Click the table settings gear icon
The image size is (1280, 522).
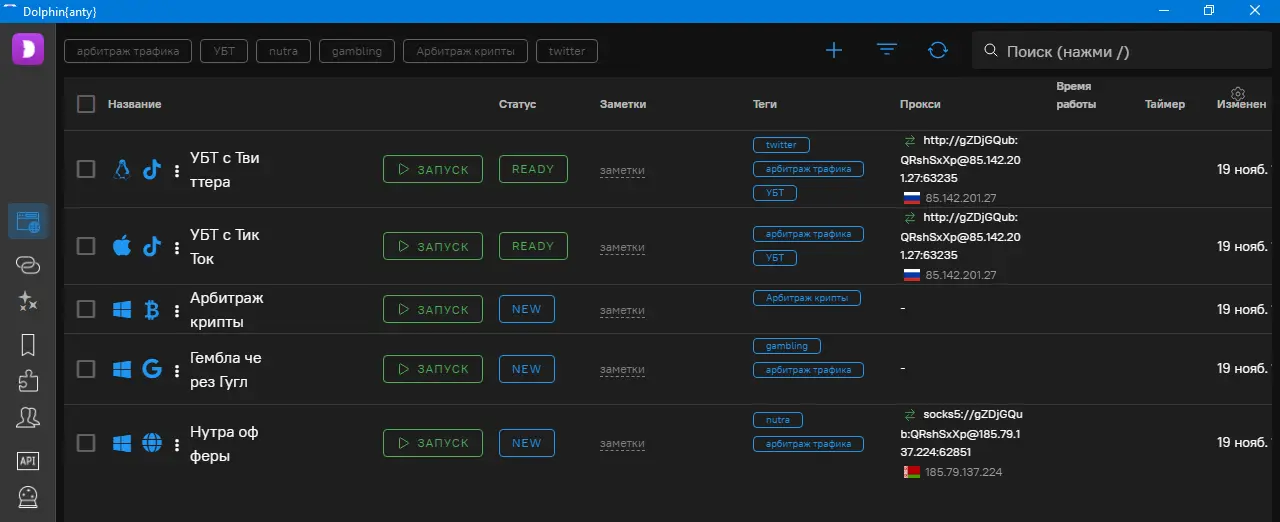click(1238, 93)
